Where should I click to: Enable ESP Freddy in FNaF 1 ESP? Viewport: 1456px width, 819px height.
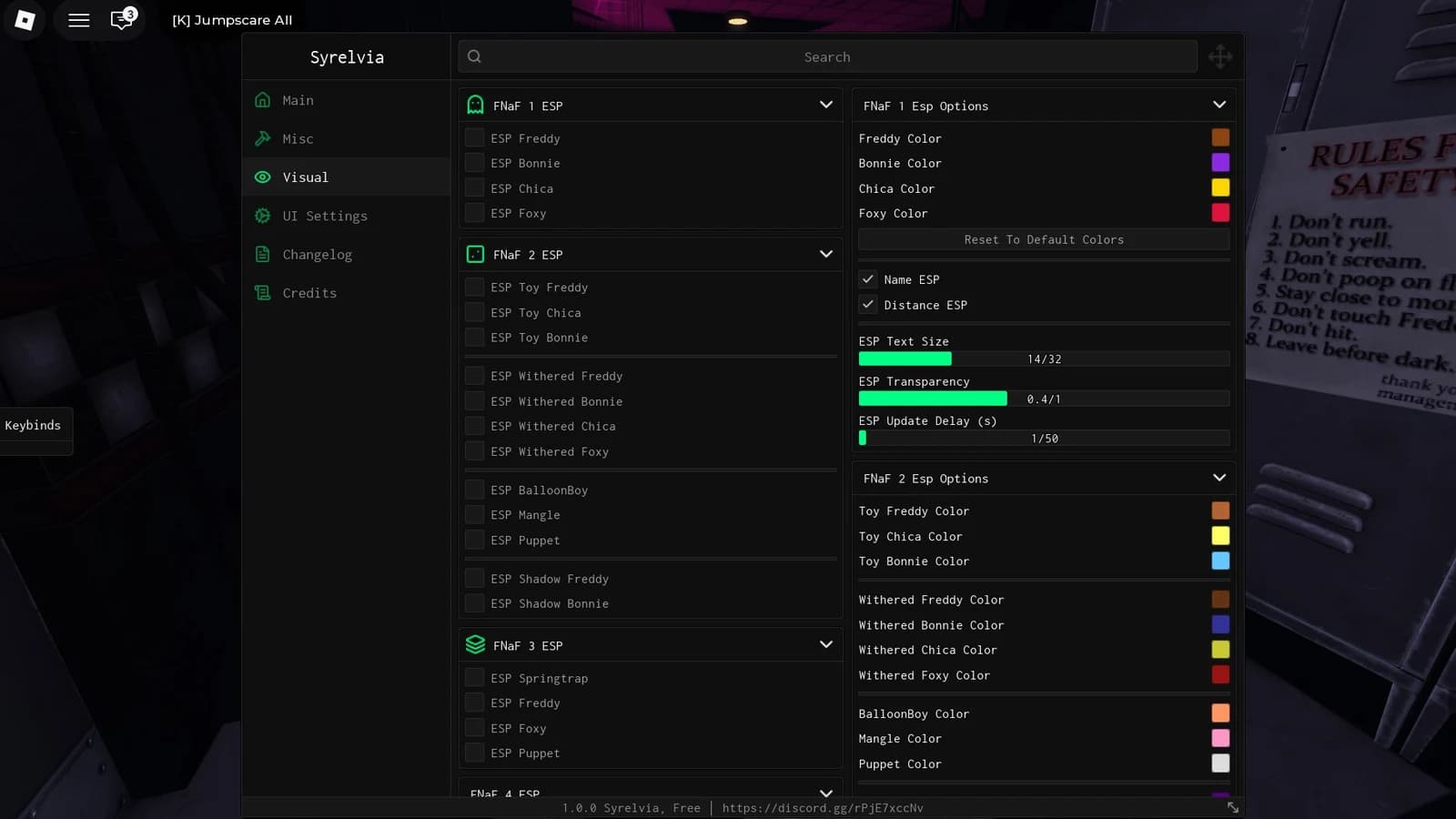point(474,138)
